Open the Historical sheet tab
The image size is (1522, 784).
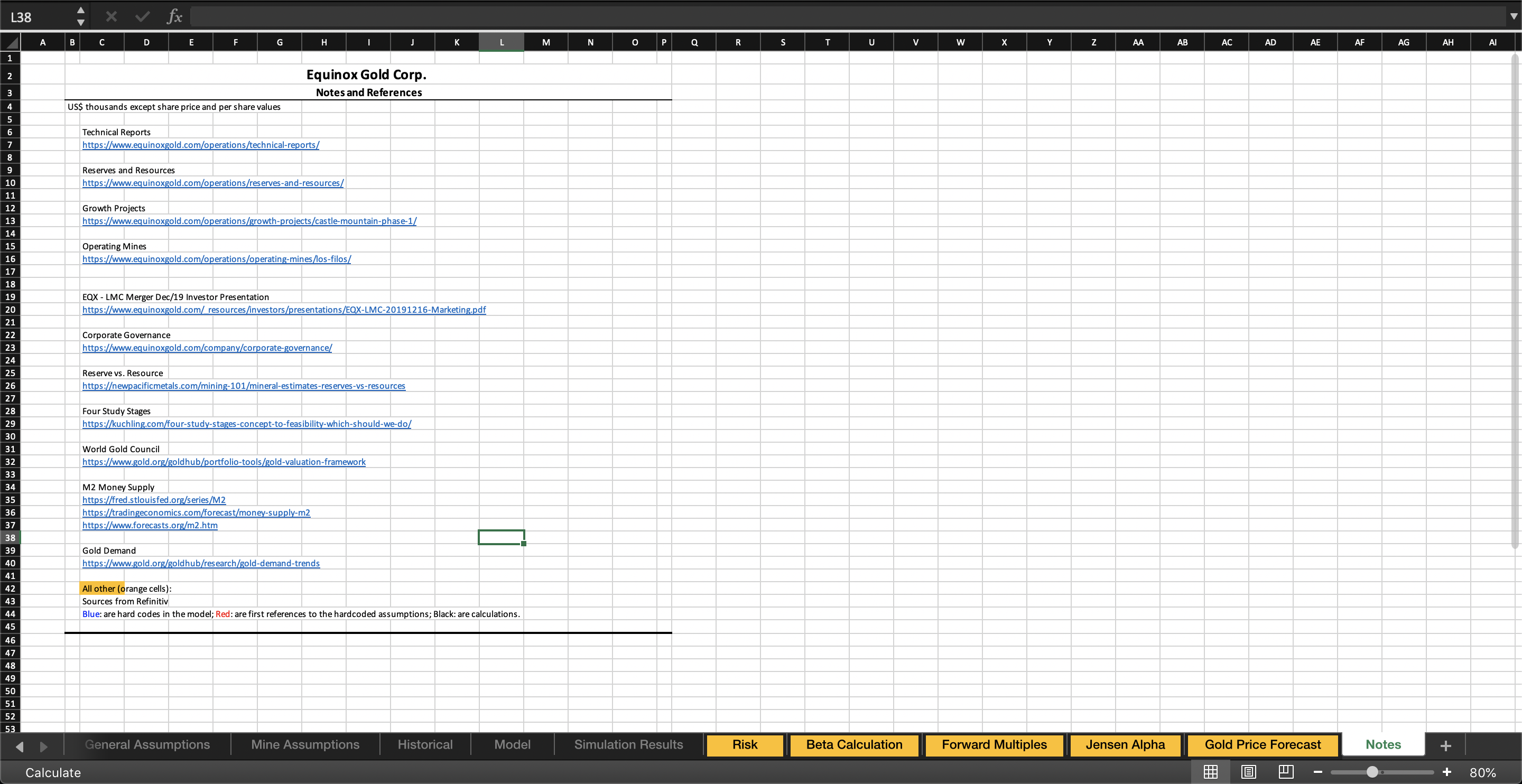tap(425, 744)
